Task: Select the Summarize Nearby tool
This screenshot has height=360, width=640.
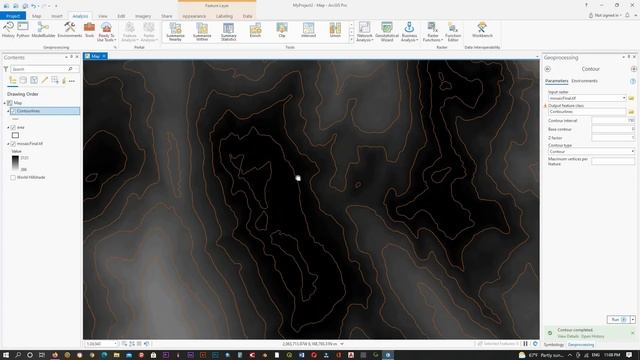Action: pos(176,32)
